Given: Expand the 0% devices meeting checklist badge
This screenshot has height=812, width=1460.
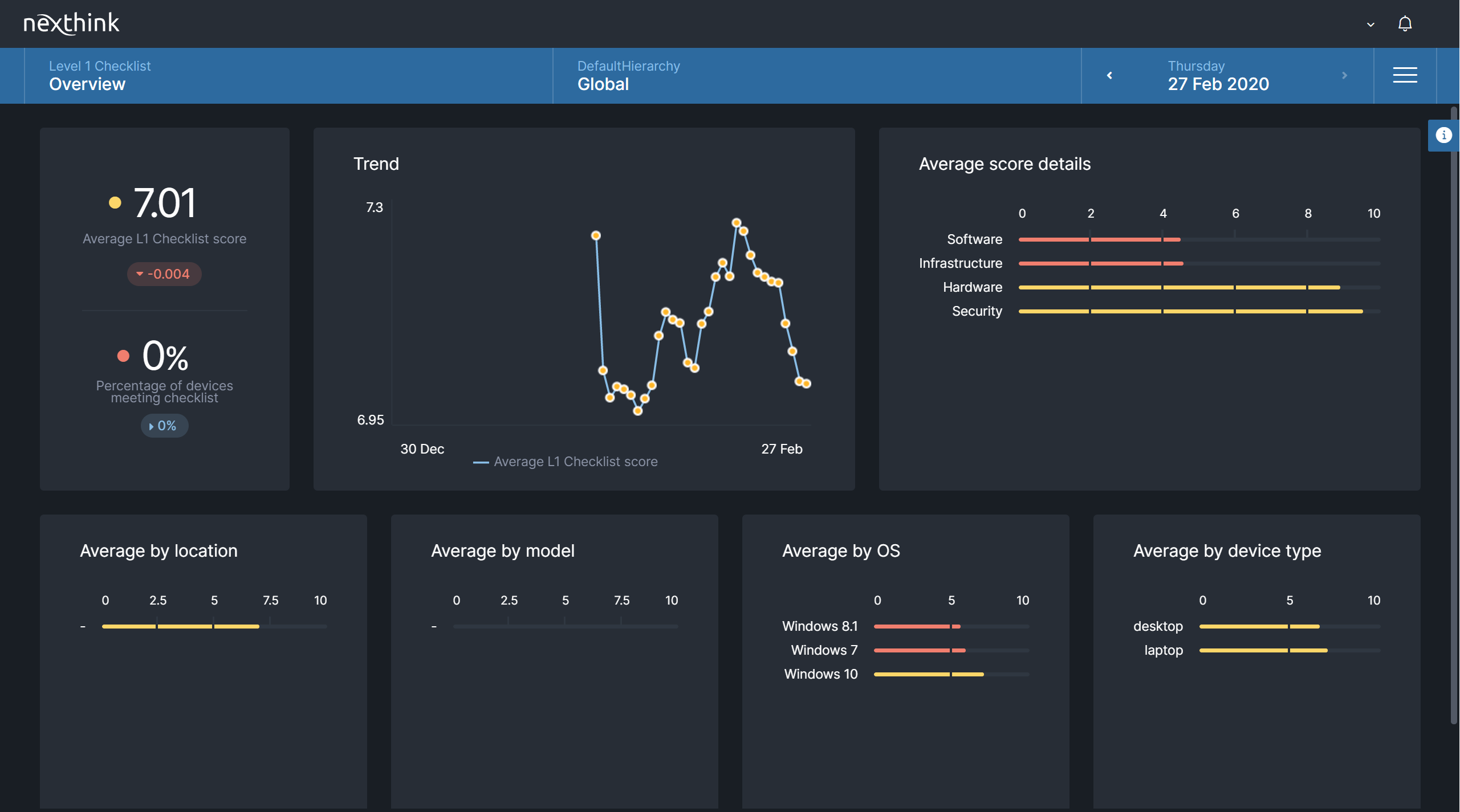Looking at the screenshot, I should (x=164, y=426).
